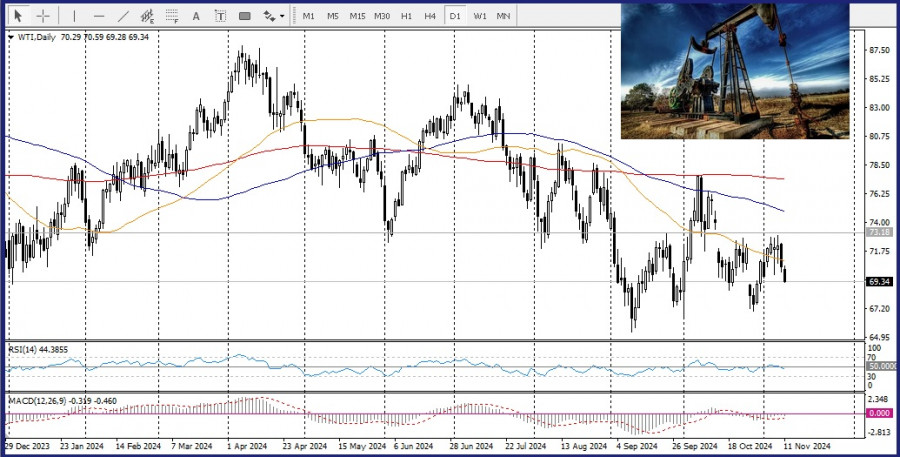Select the Fibonacci retracement tool
Image resolution: width=900 pixels, height=457 pixels.
pos(171,16)
